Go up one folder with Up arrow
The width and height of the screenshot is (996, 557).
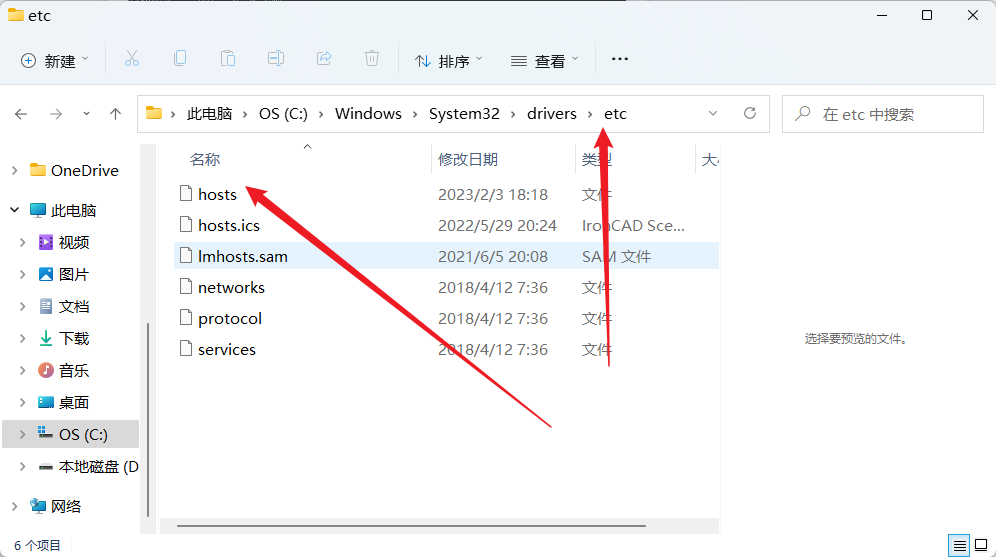pyautogui.click(x=116, y=114)
